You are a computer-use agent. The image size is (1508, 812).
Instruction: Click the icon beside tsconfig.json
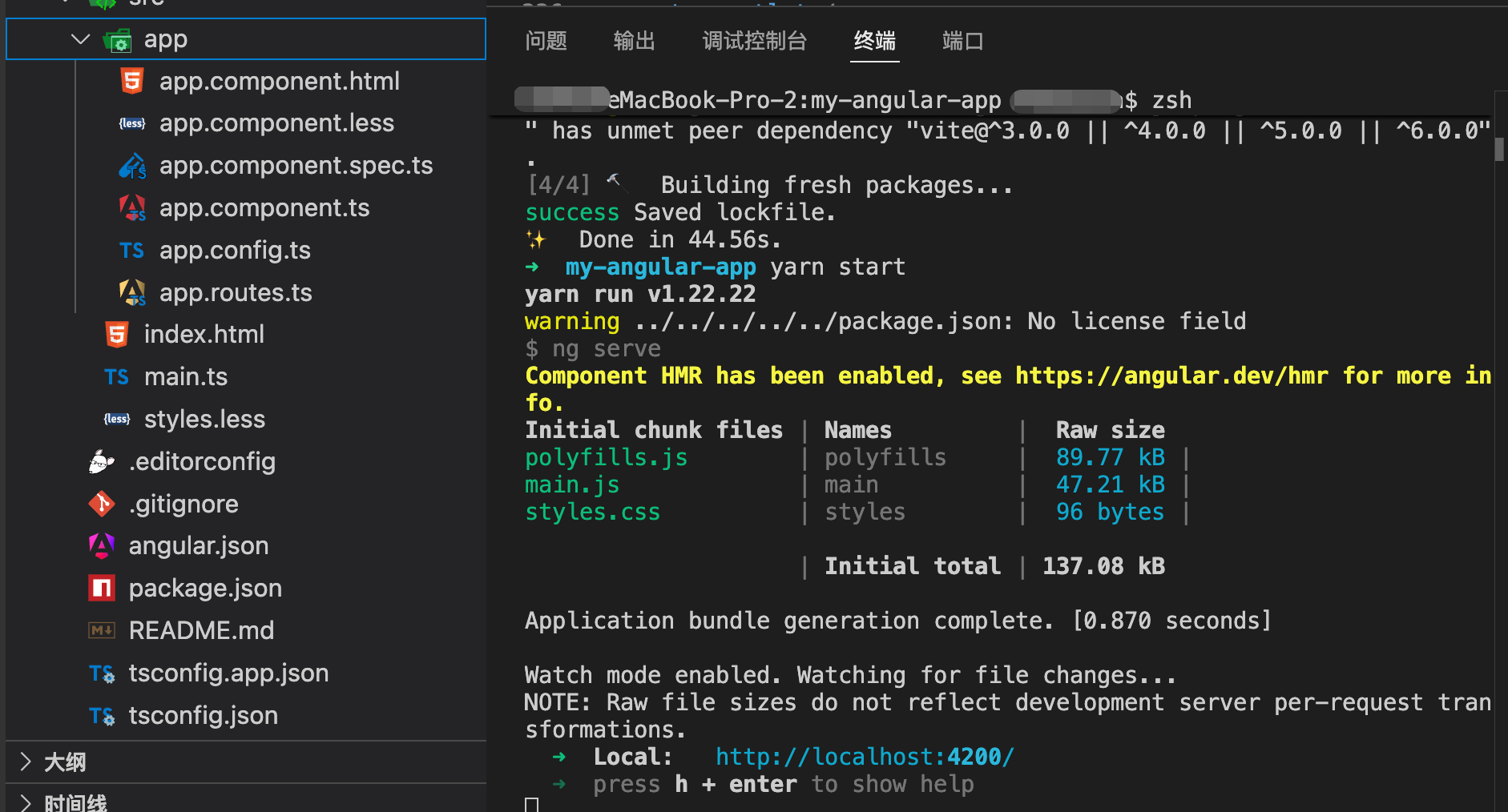coord(102,716)
